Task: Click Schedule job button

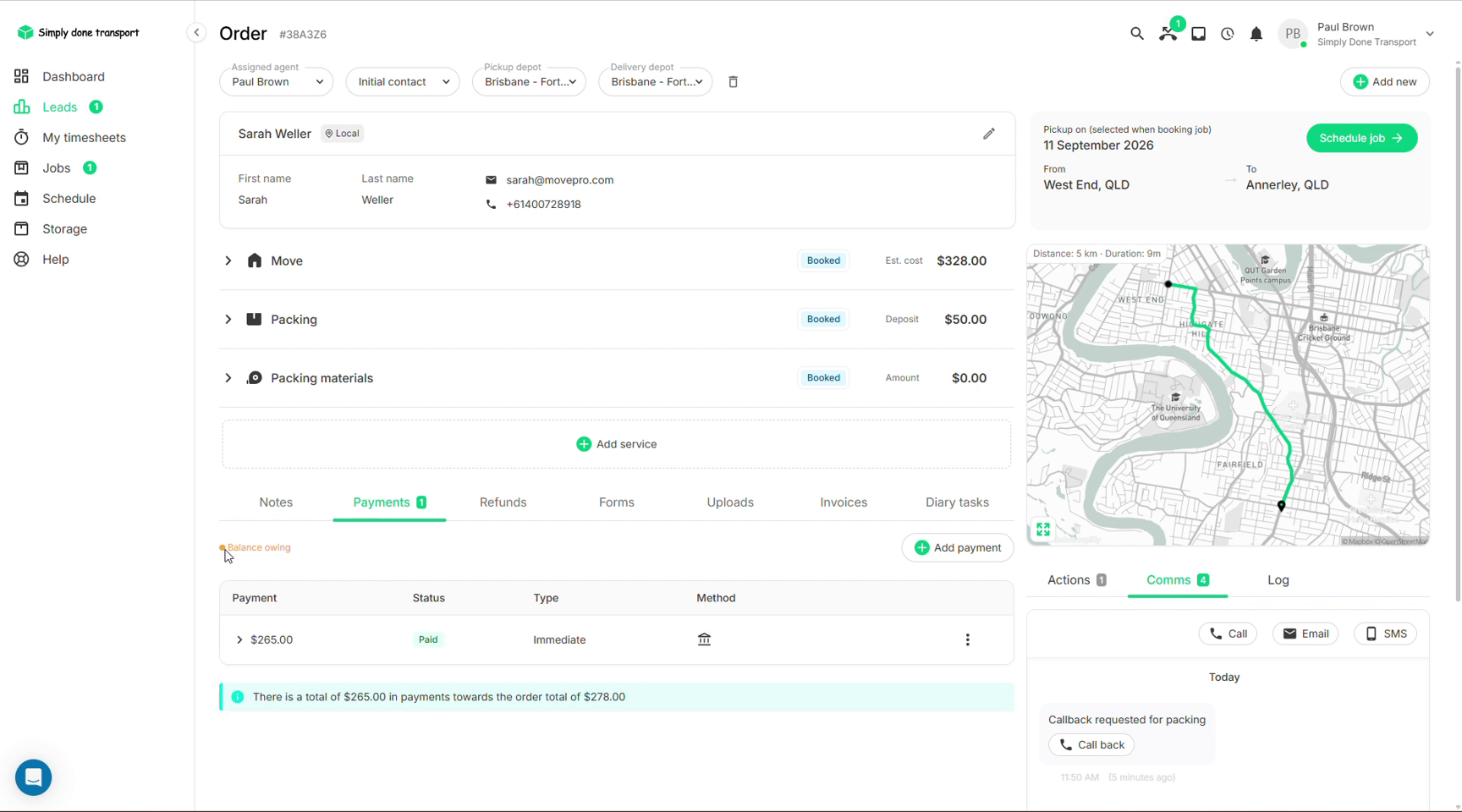Action: pos(1361,138)
